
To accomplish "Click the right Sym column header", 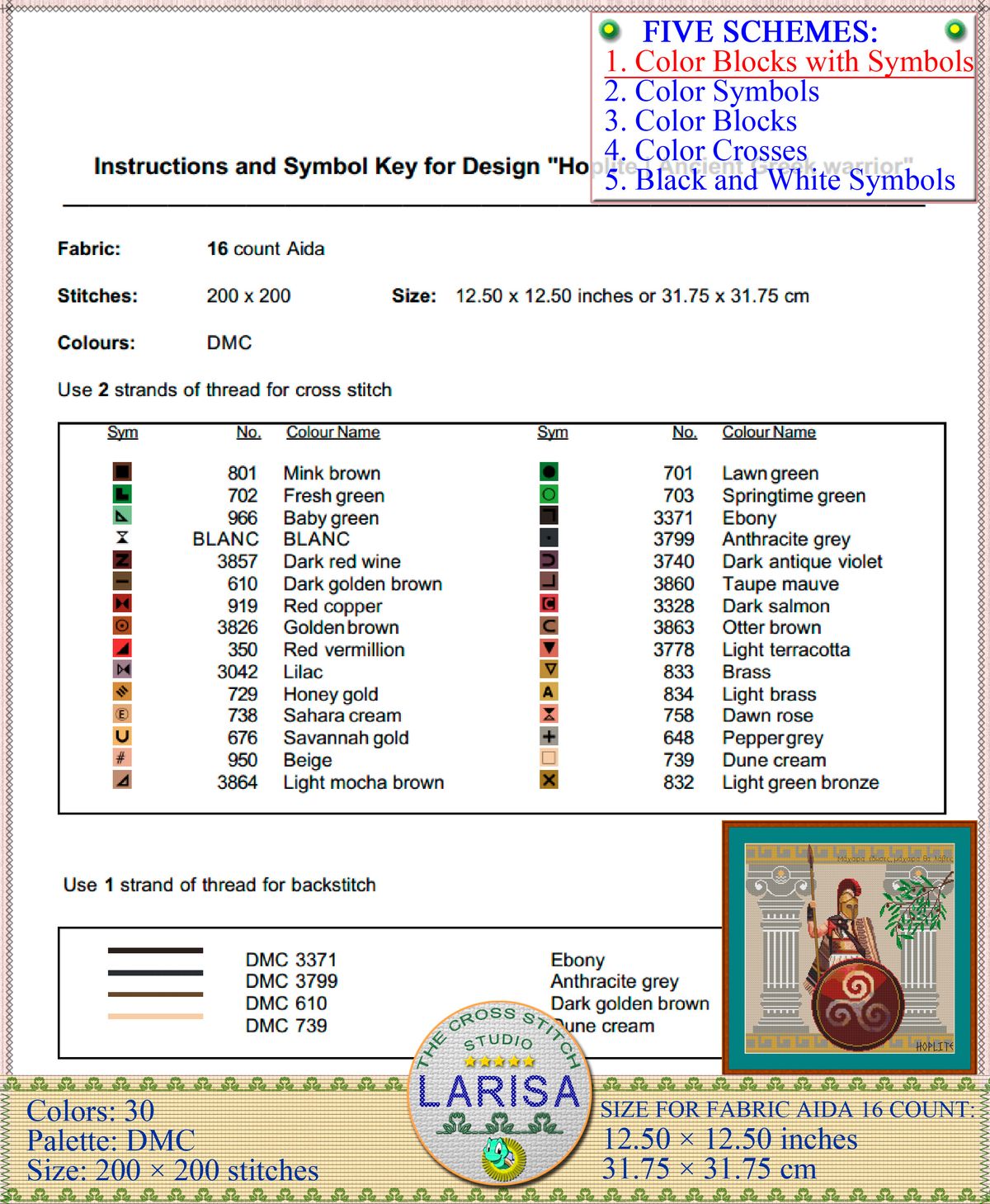I will coord(553,432).
